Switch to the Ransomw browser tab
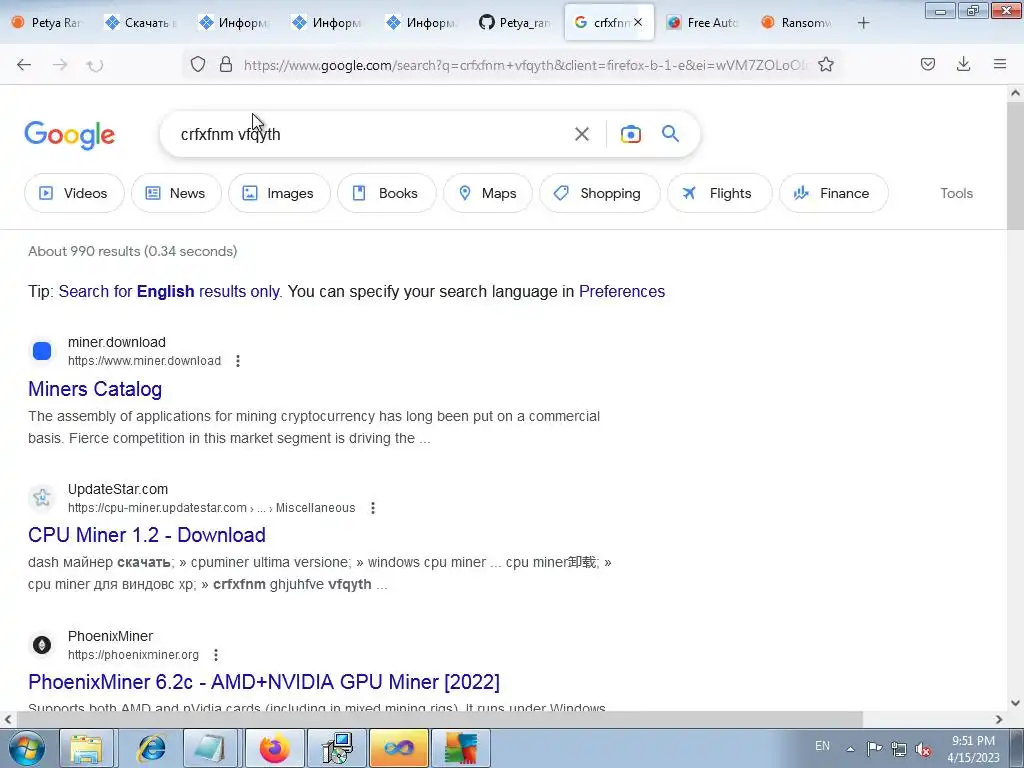The width and height of the screenshot is (1024, 768). pyautogui.click(x=797, y=23)
